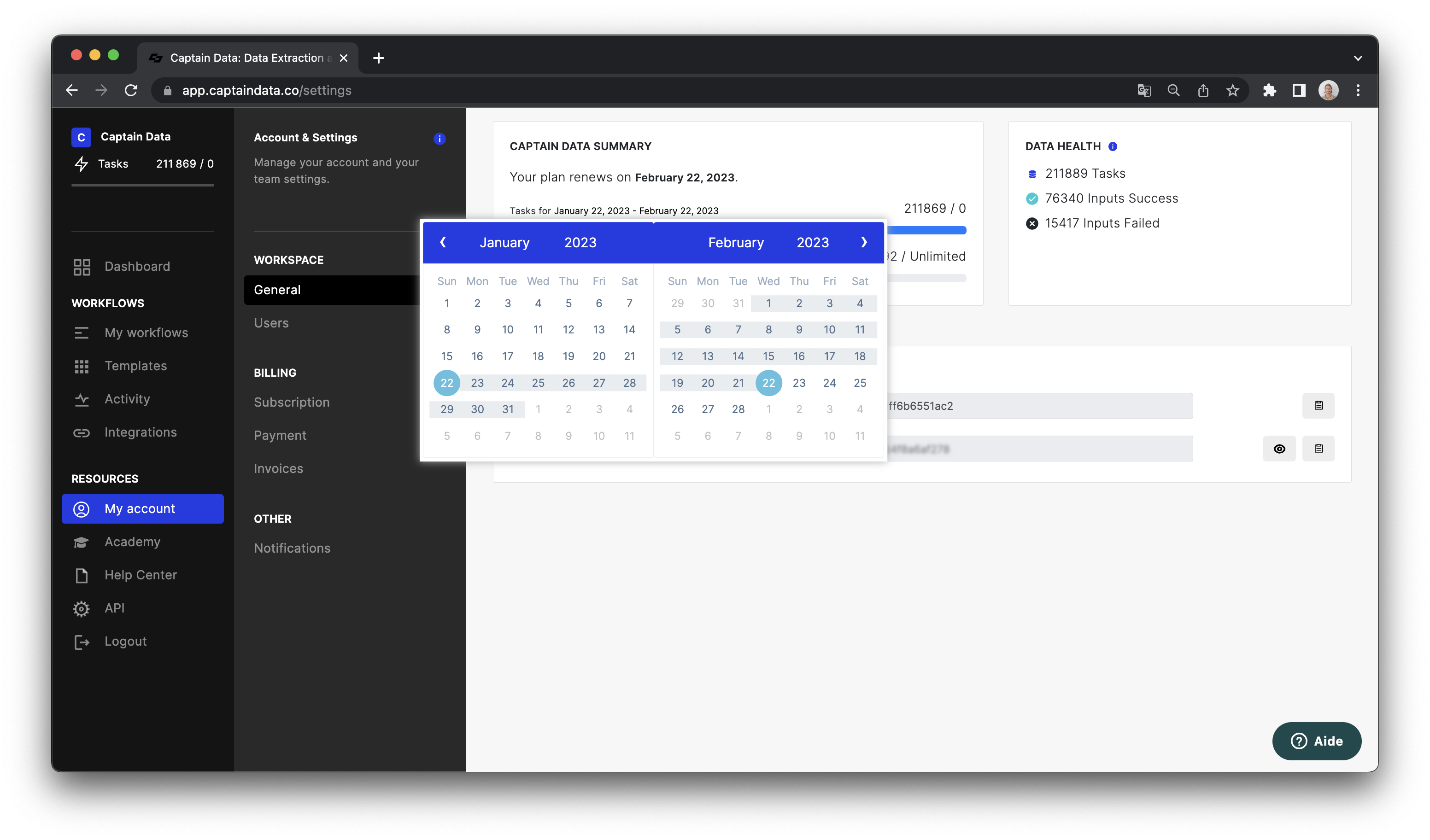
Task: Reveal hidden key with the eye icon
Action: pyautogui.click(x=1279, y=449)
